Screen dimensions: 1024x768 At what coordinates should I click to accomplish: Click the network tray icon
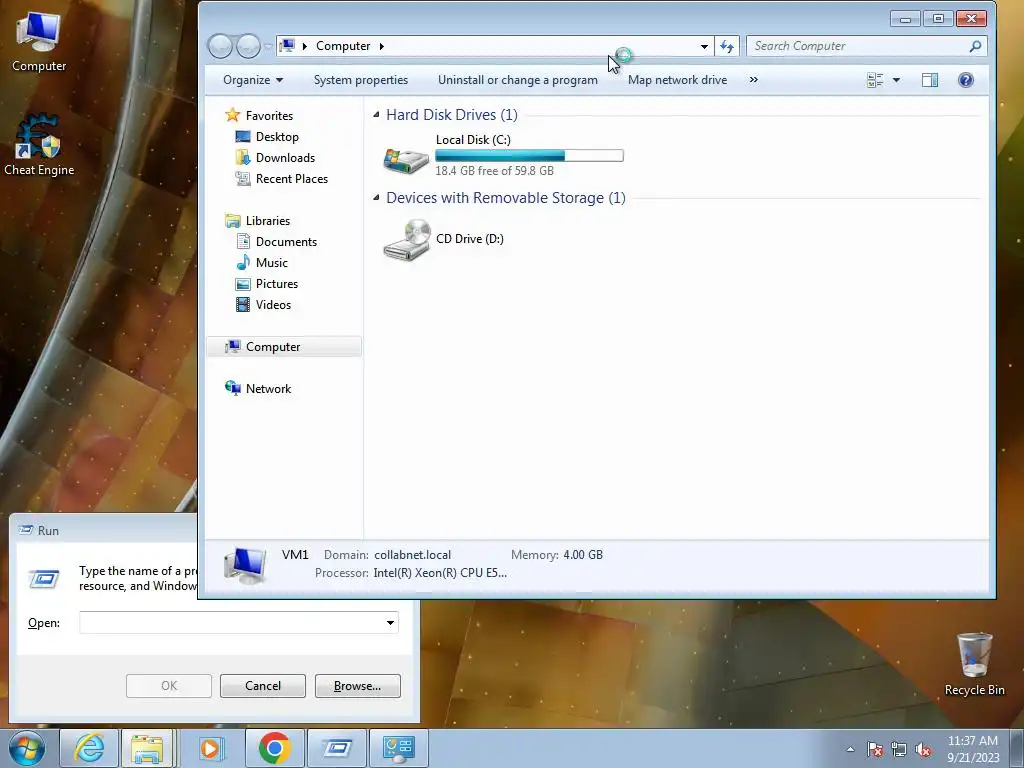(899, 749)
